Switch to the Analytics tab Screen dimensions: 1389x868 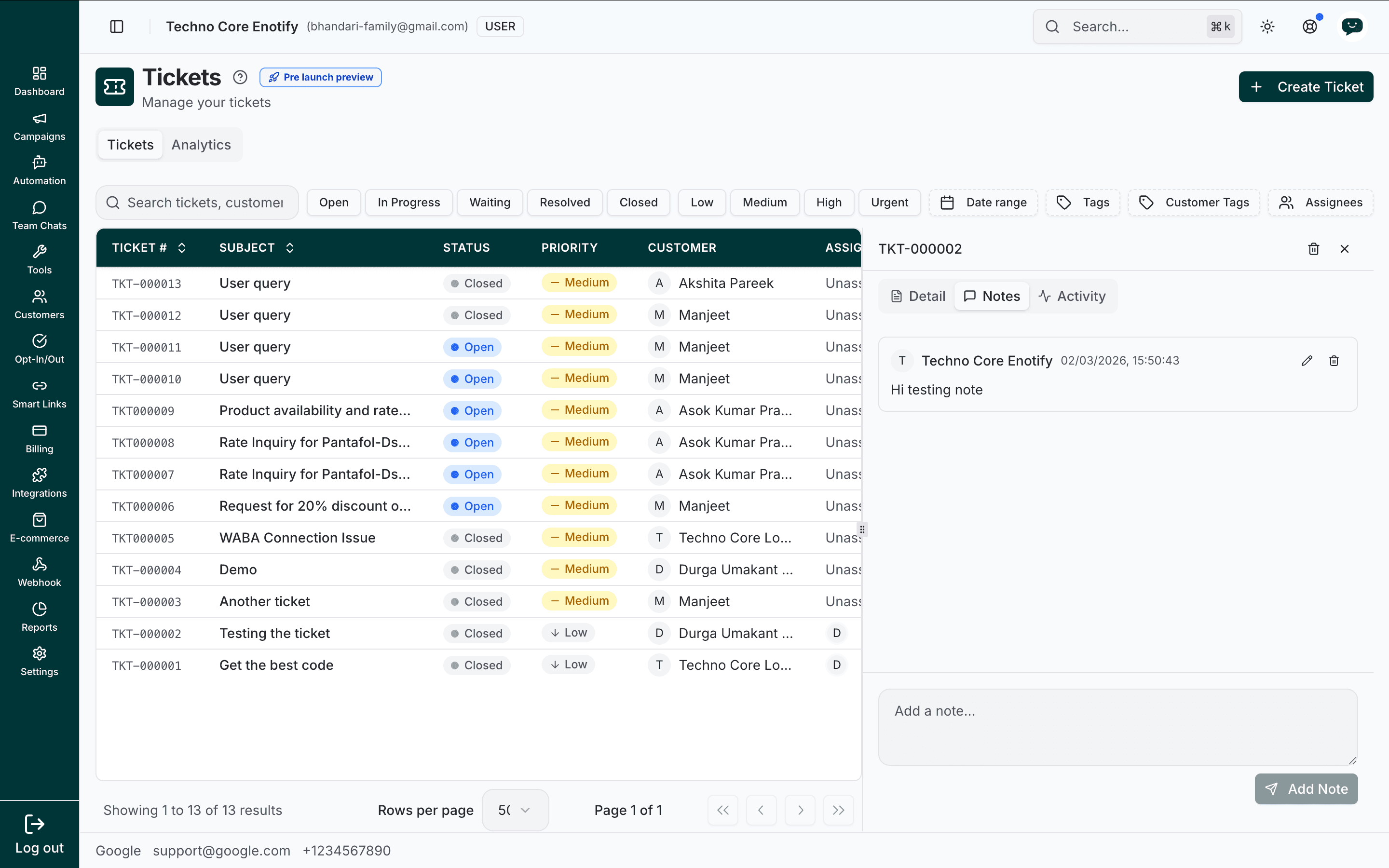pyautogui.click(x=201, y=145)
